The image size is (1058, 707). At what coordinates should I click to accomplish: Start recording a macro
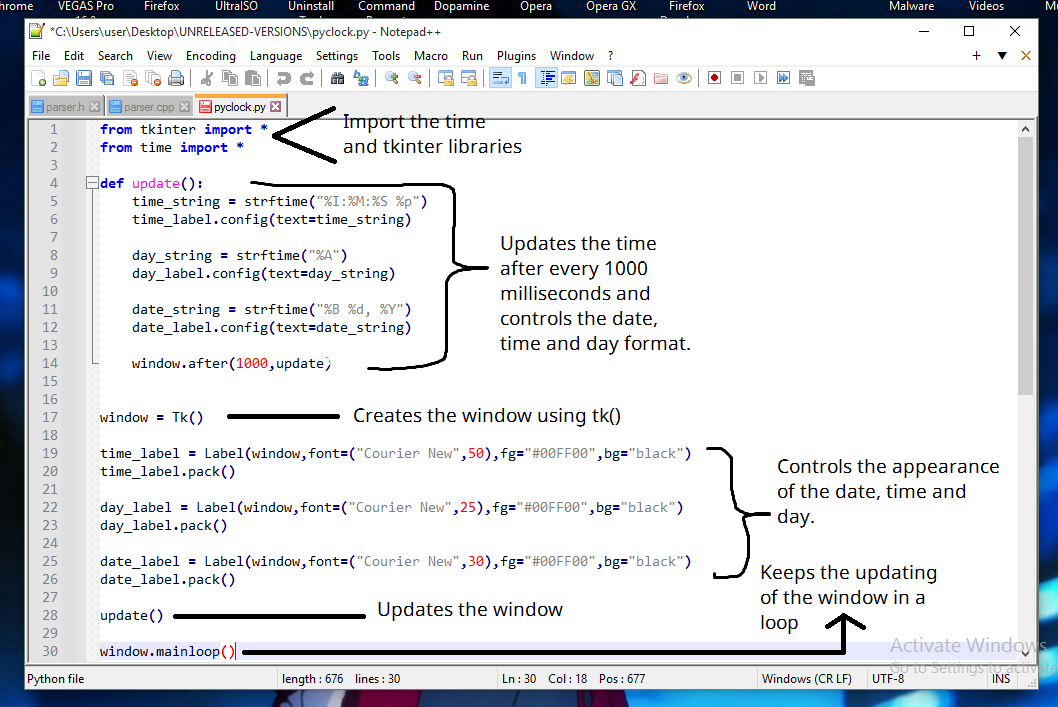tap(713, 78)
